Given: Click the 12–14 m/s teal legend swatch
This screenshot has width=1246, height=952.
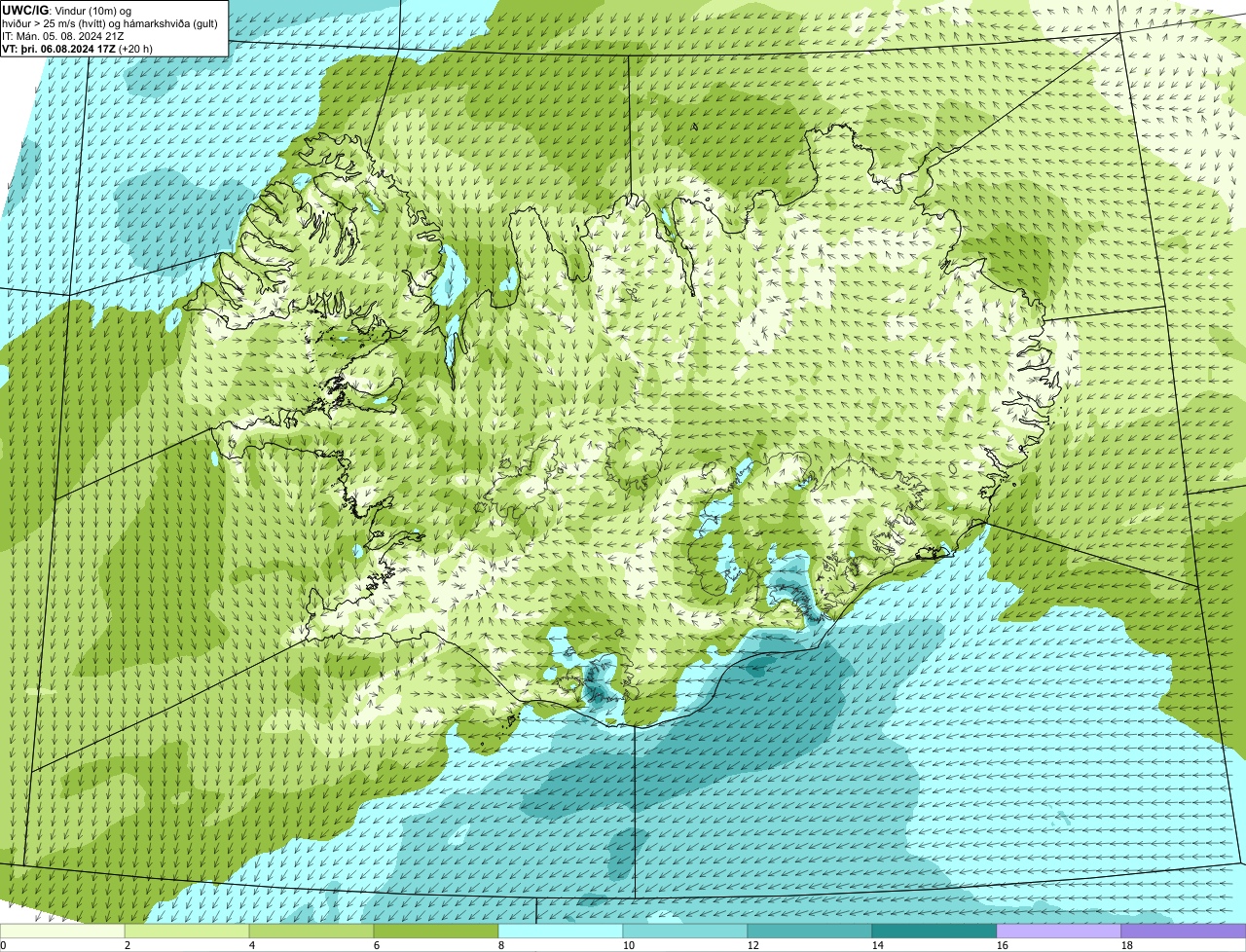Looking at the screenshot, I should 810,931.
